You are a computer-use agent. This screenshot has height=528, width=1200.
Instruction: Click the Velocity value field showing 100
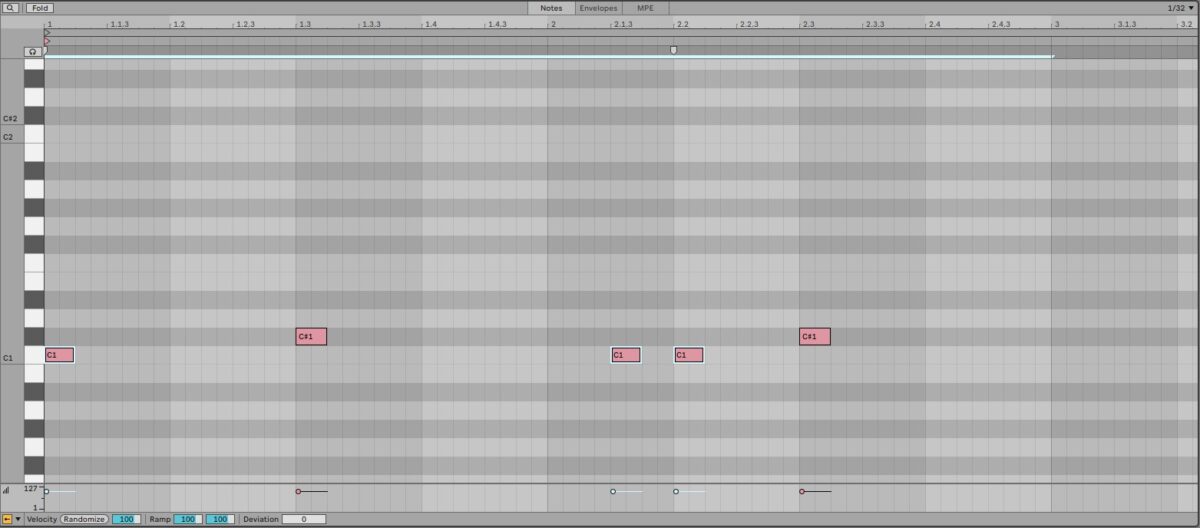pyautogui.click(x=126, y=519)
